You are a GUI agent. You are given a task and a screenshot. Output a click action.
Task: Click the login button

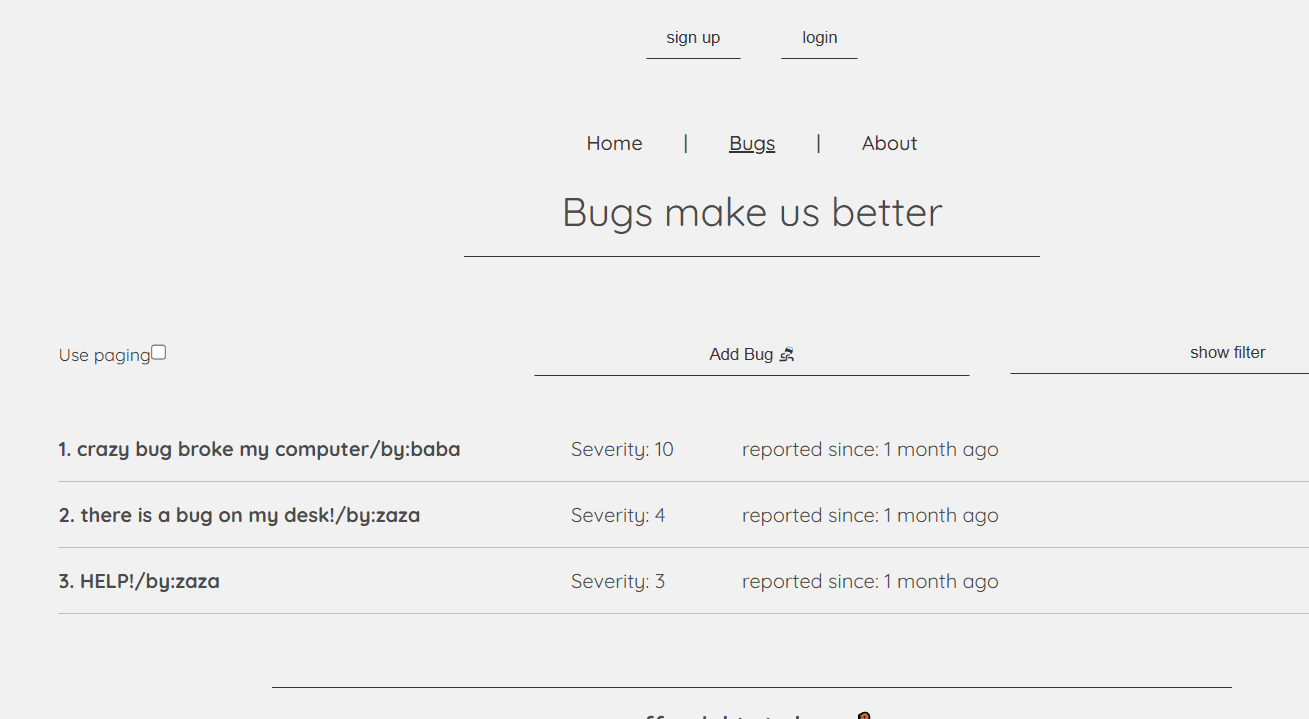pyautogui.click(x=819, y=37)
